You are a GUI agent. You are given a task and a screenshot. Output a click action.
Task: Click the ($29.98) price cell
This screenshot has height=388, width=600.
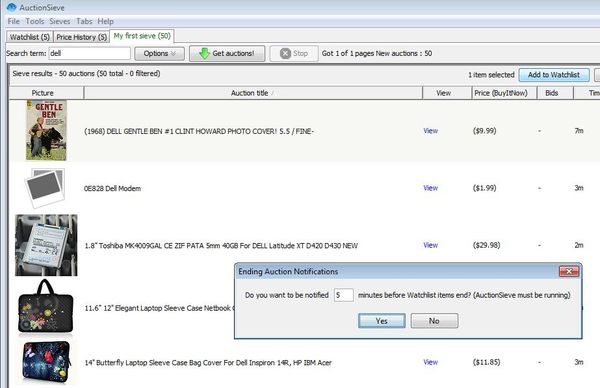pos(486,245)
